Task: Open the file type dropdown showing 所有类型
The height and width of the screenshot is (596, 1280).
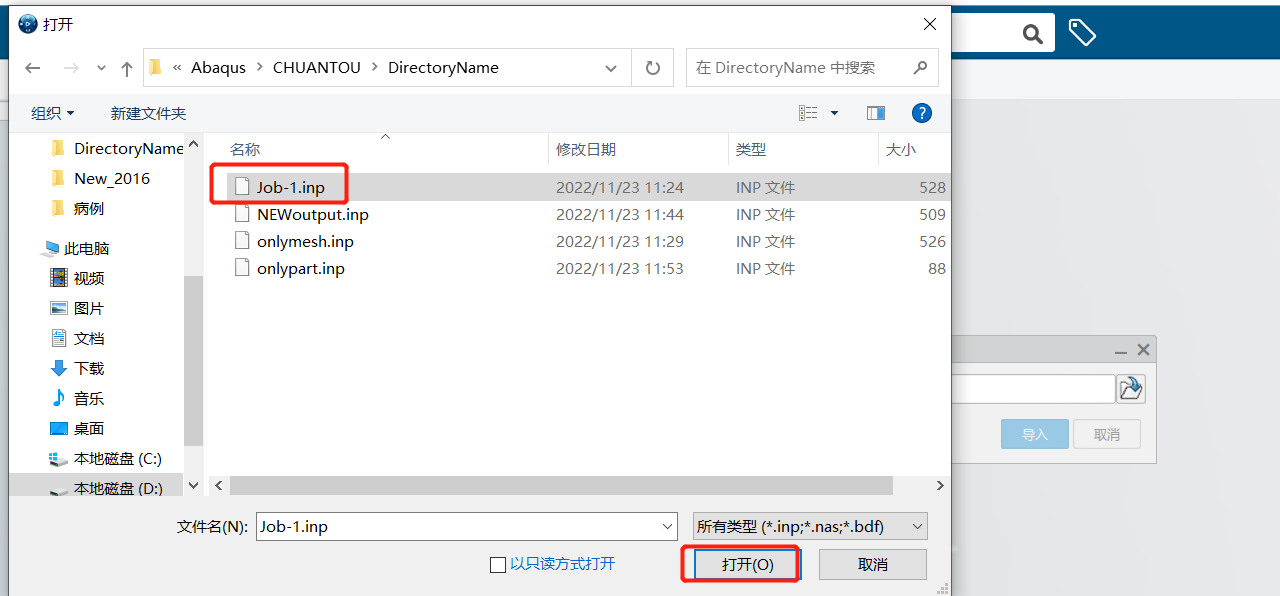Action: point(810,525)
